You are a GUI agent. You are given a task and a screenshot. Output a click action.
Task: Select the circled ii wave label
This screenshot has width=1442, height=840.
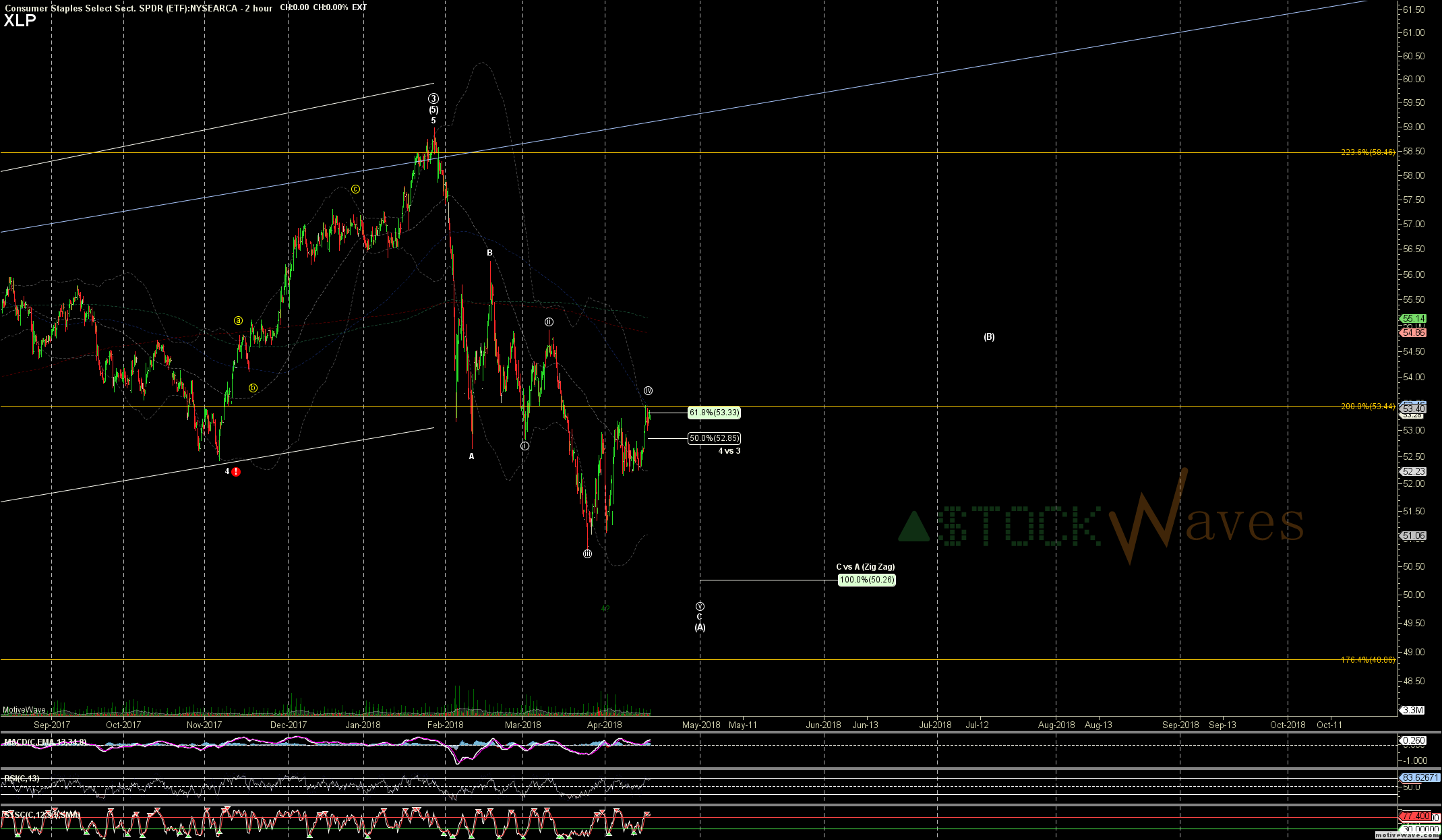[x=549, y=322]
